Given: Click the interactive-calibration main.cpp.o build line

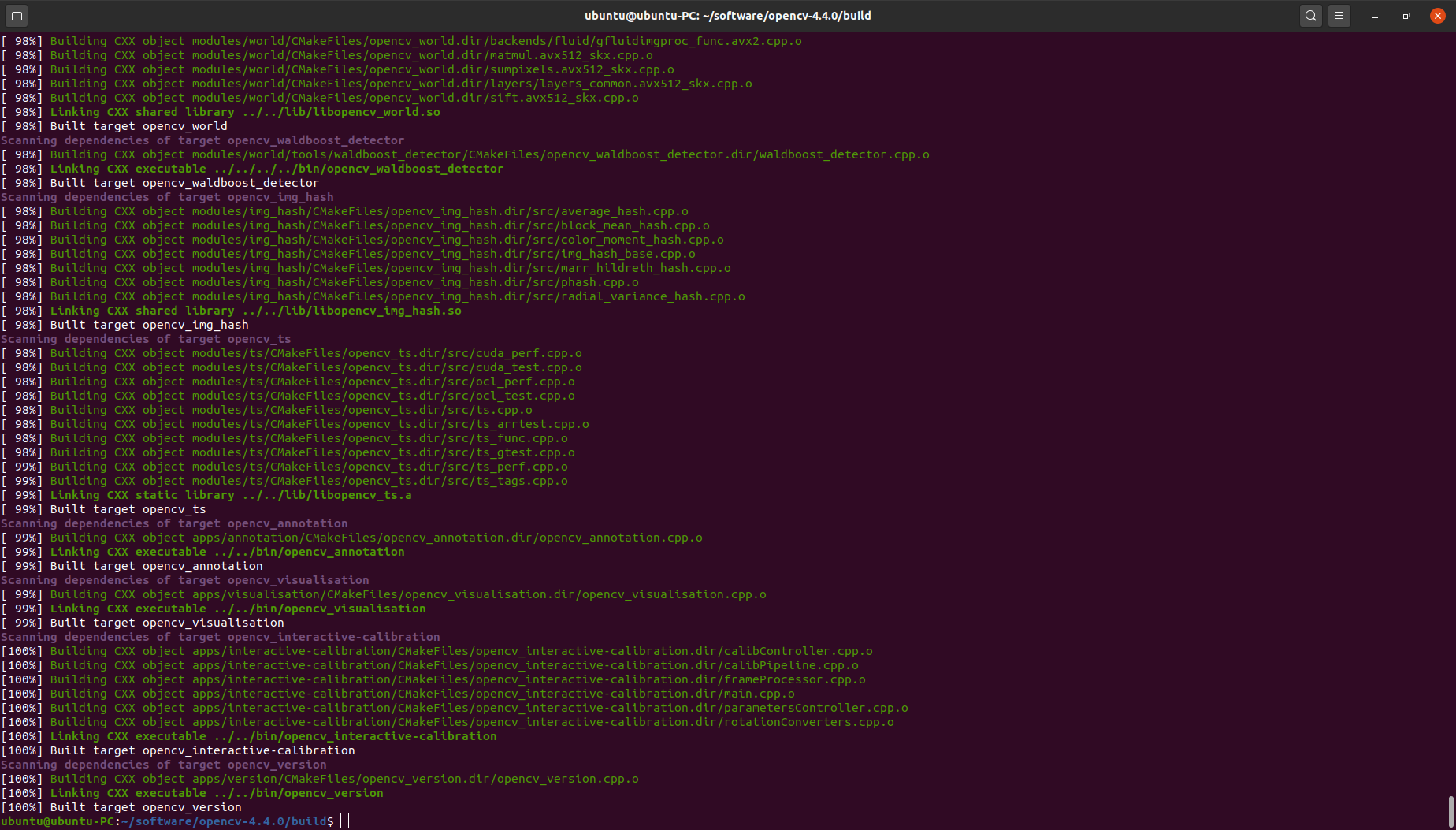Looking at the screenshot, I should point(398,694).
